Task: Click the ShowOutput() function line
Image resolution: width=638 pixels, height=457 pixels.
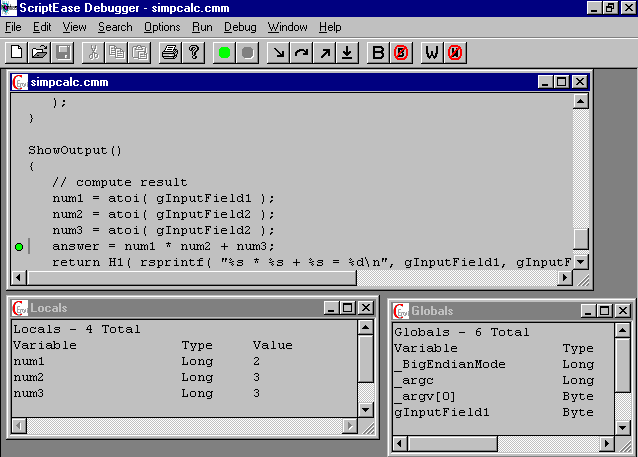Action: (x=75, y=150)
